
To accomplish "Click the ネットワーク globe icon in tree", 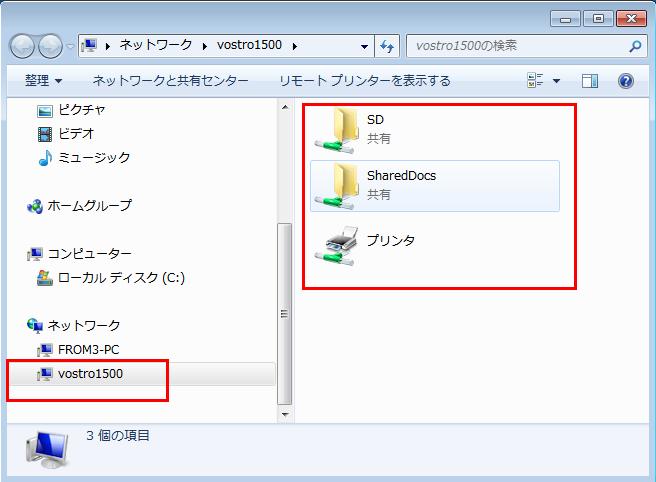I will (x=35, y=326).
